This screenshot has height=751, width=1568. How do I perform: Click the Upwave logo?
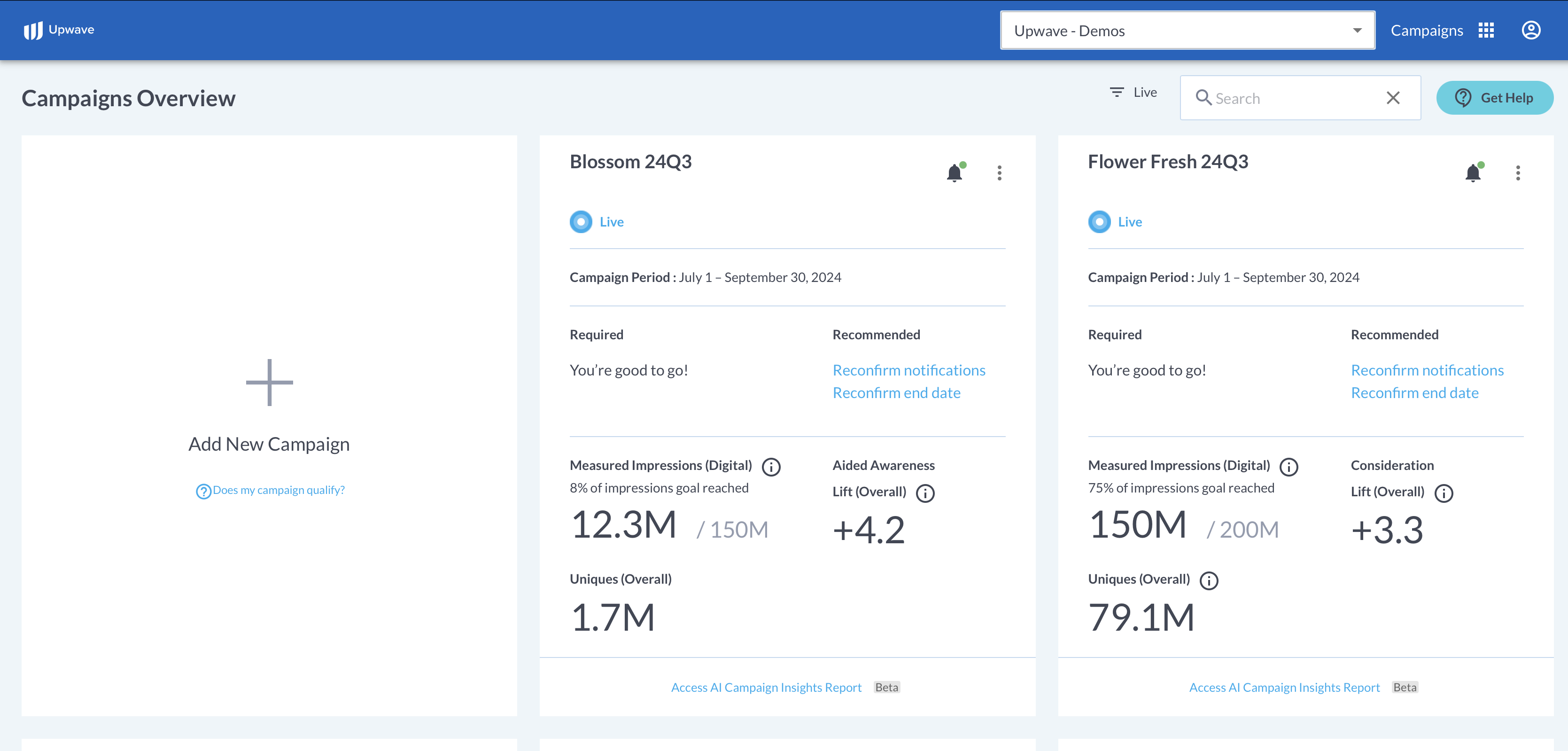point(58,30)
